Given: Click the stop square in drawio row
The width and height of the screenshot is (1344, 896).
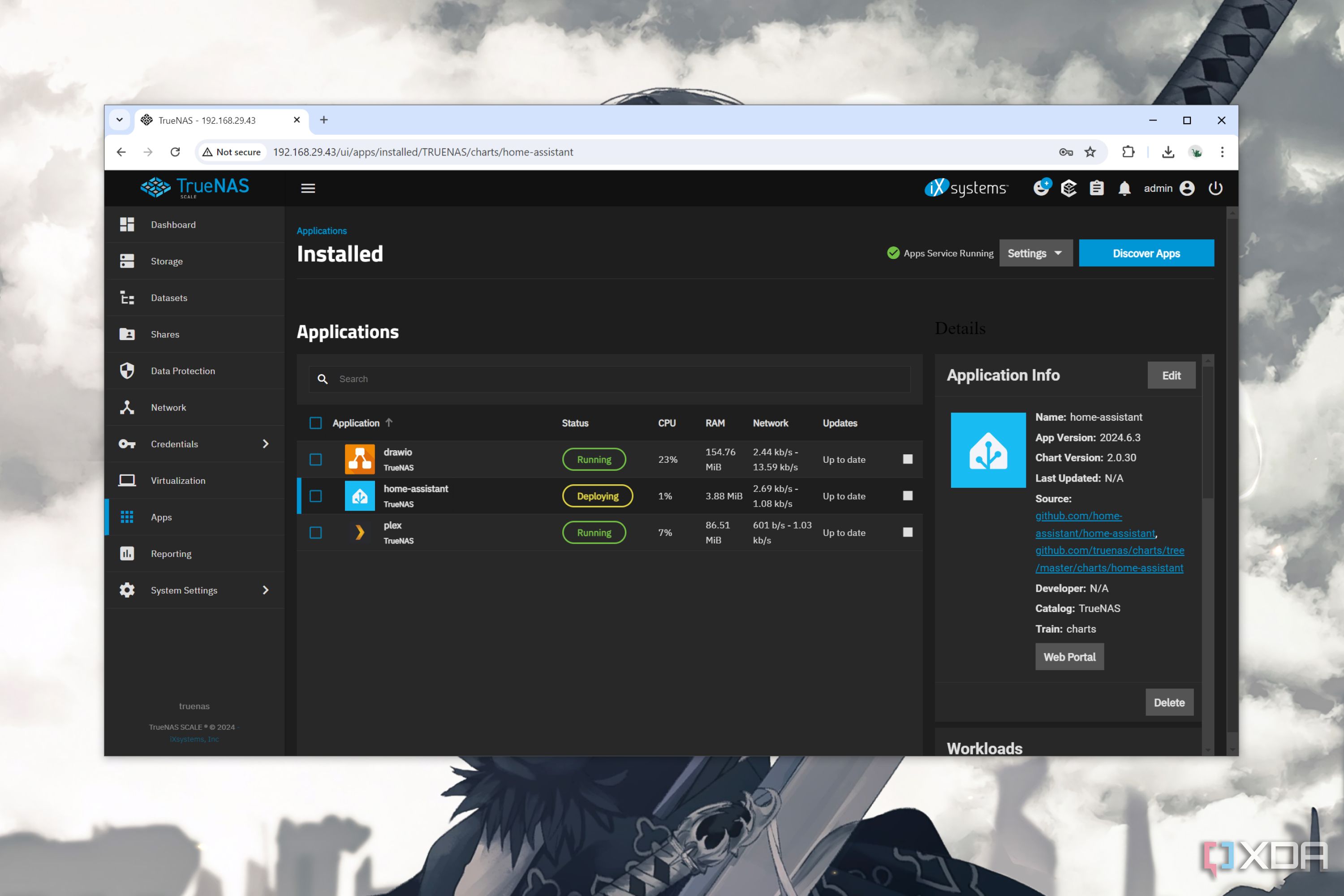Looking at the screenshot, I should 908,460.
